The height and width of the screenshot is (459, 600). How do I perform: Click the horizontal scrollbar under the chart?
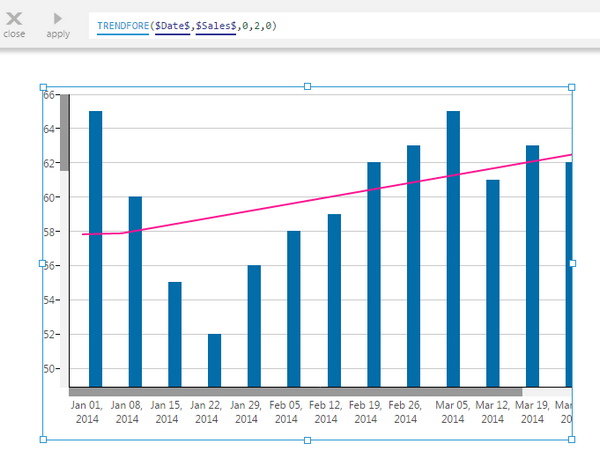295,392
